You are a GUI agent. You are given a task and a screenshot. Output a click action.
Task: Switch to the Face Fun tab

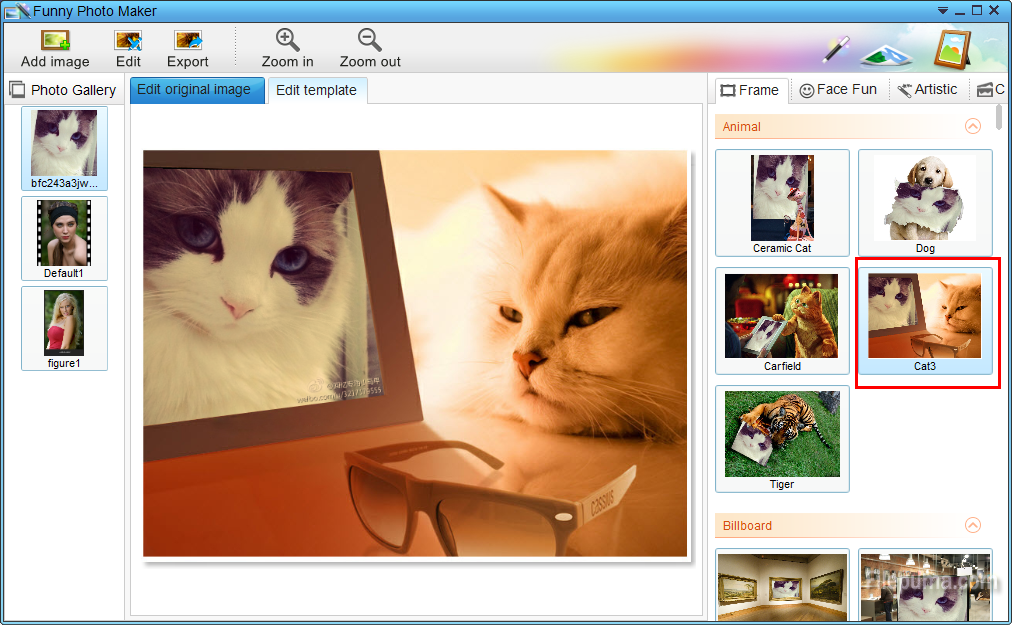point(838,90)
